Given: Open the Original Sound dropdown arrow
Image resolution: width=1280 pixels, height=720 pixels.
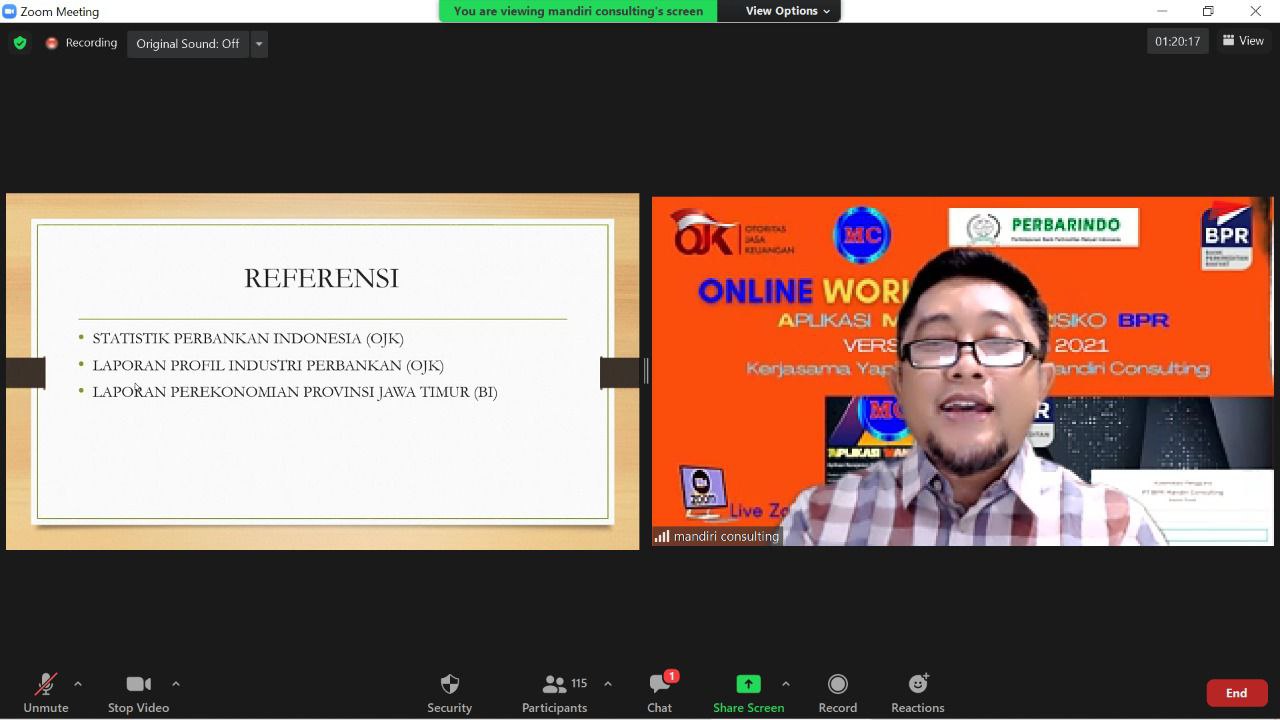Looking at the screenshot, I should 259,44.
